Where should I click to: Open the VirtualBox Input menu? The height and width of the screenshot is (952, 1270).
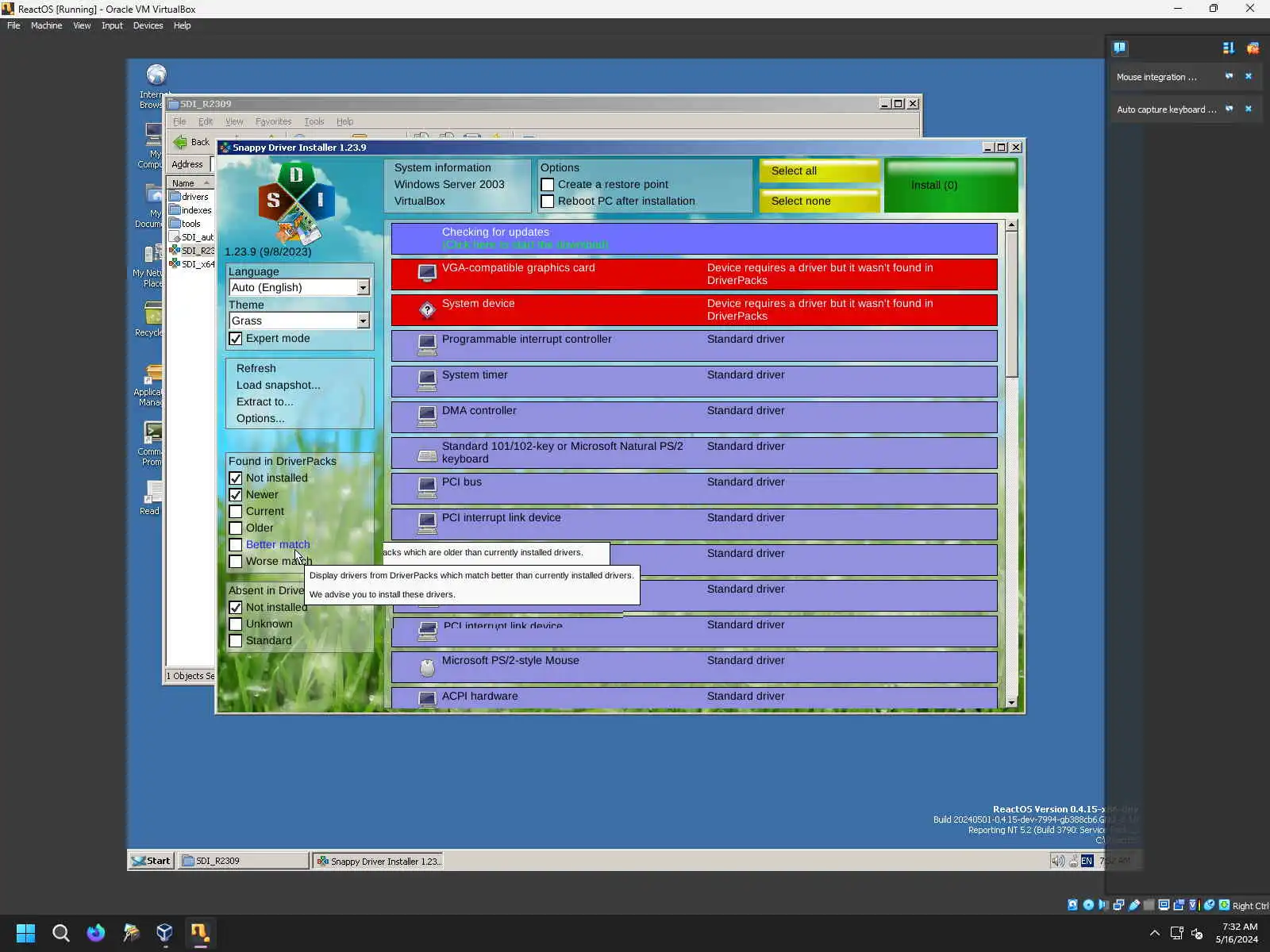pyautogui.click(x=112, y=25)
